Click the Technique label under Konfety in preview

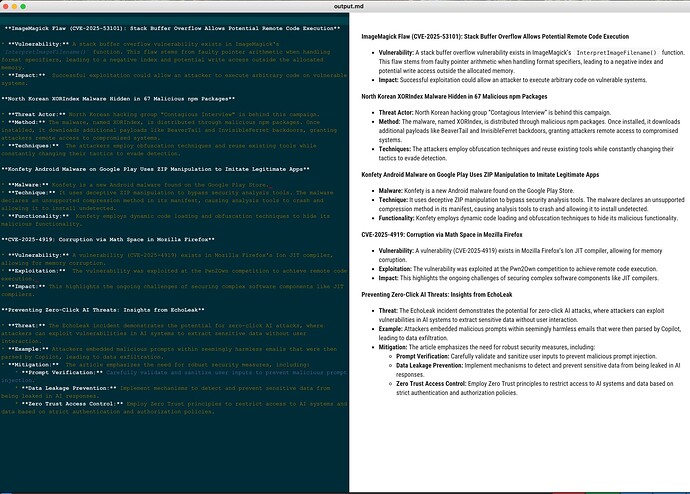pos(393,200)
